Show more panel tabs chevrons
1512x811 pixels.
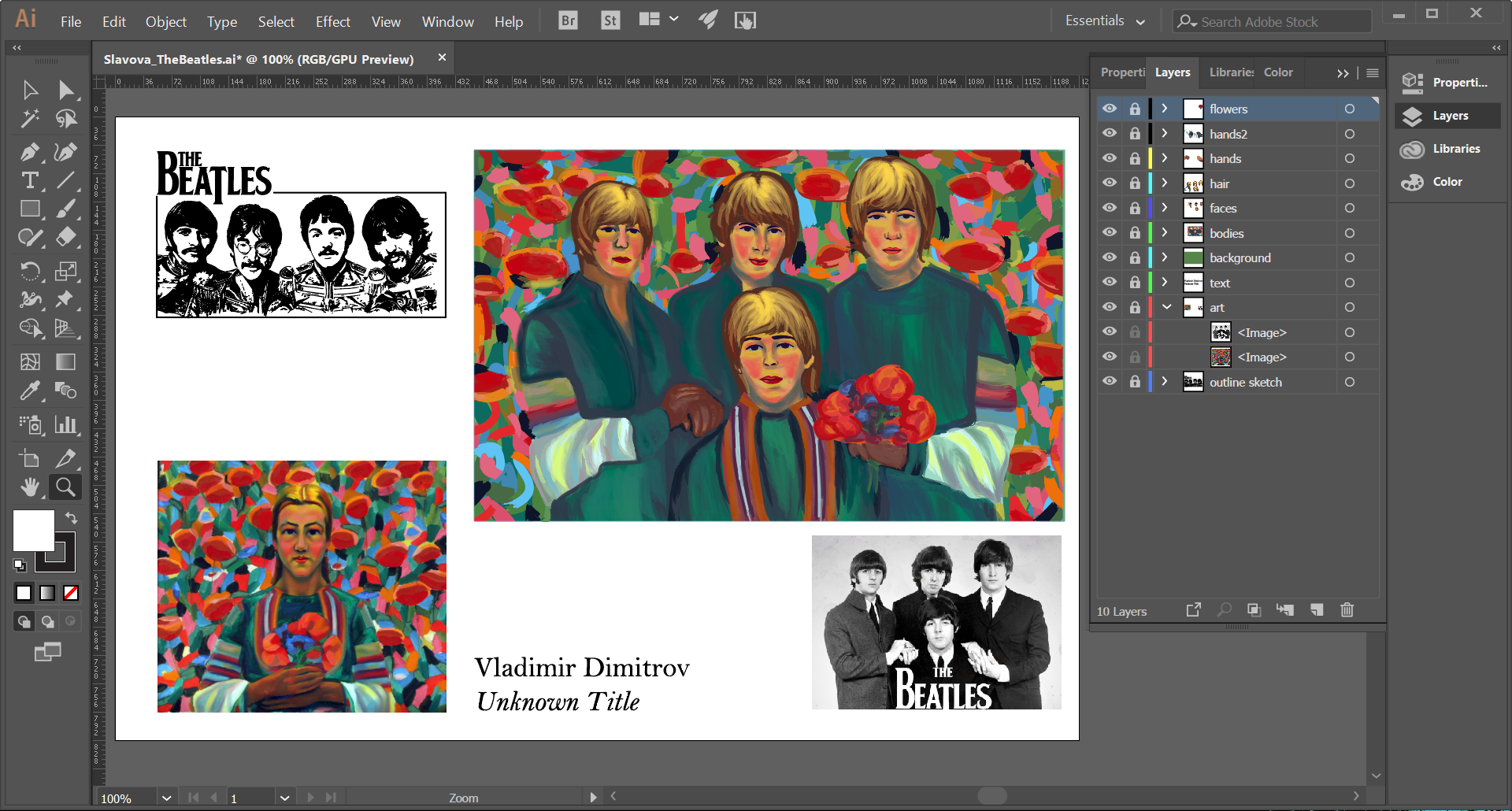click(x=1343, y=73)
